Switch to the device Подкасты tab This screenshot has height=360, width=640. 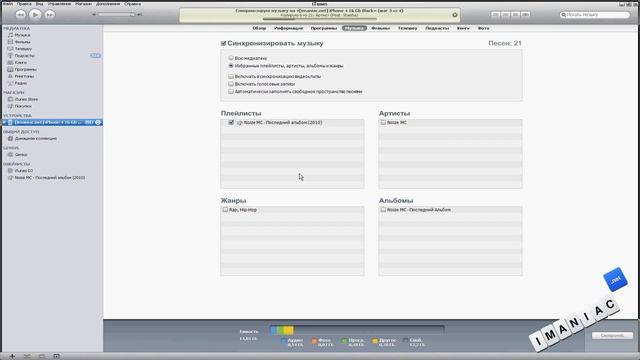coord(437,28)
